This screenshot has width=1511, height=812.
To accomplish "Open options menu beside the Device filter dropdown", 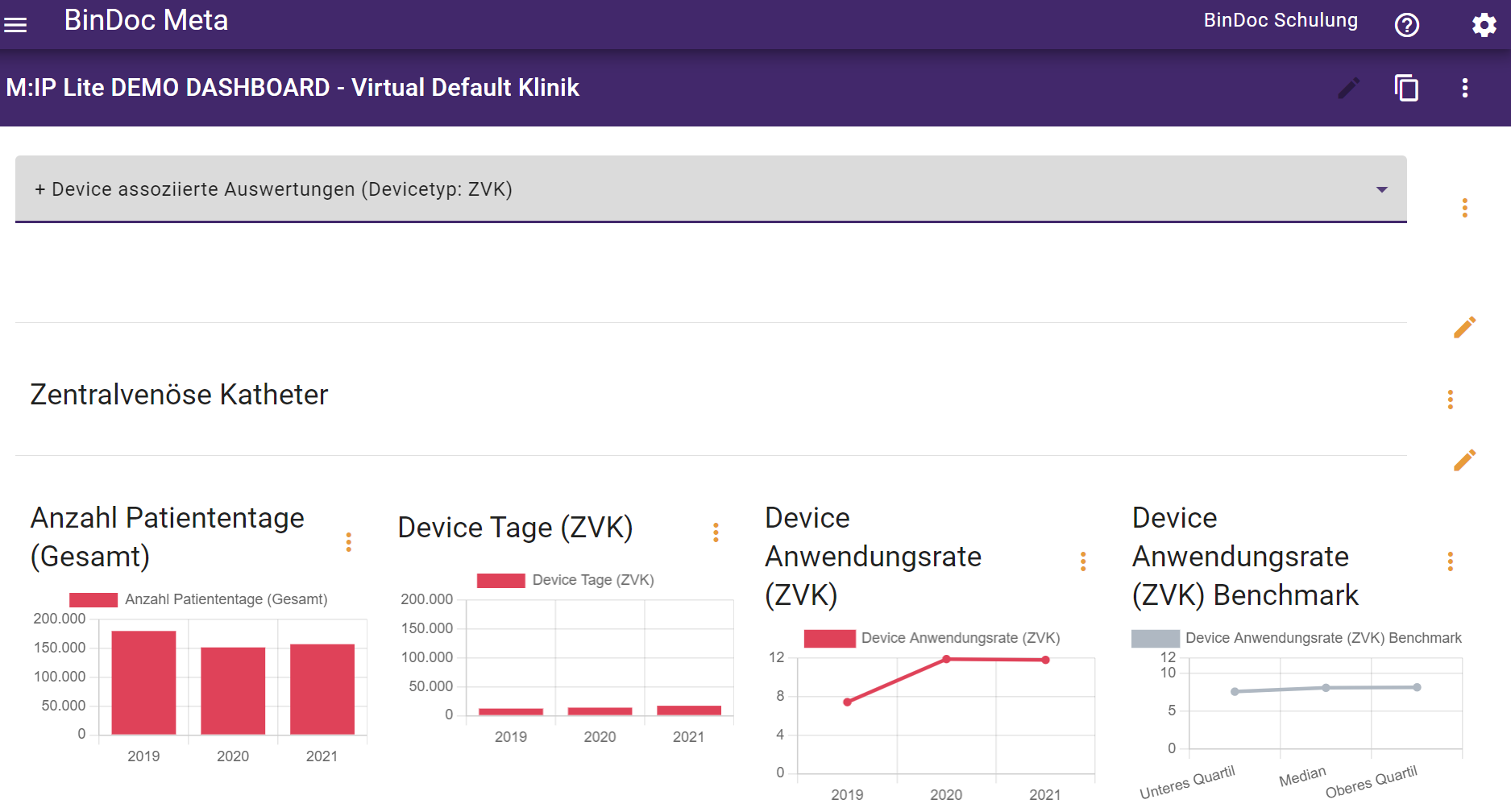I will (1464, 208).
